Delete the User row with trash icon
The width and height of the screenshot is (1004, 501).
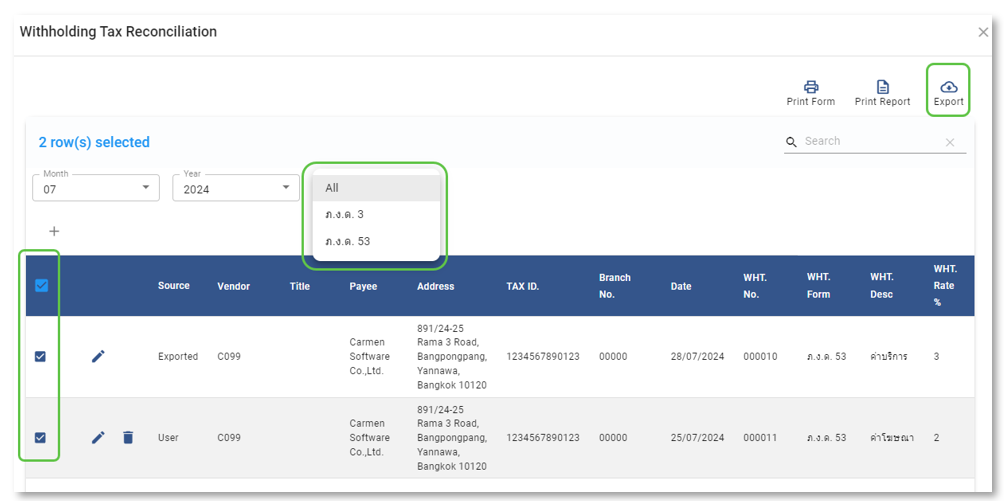coord(128,437)
